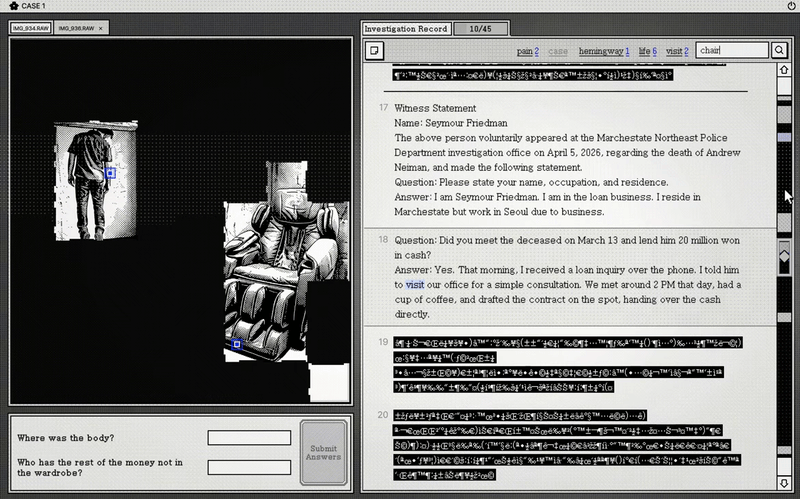Image resolution: width=800 pixels, height=499 pixels.
Task: Click Name: Seymour Friedman line
Action: (x=451, y=123)
